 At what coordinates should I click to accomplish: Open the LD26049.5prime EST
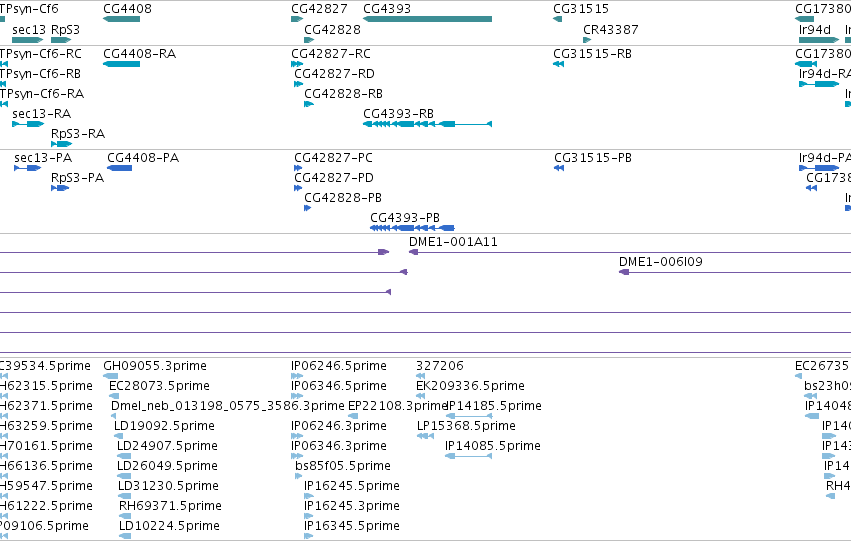point(124,476)
